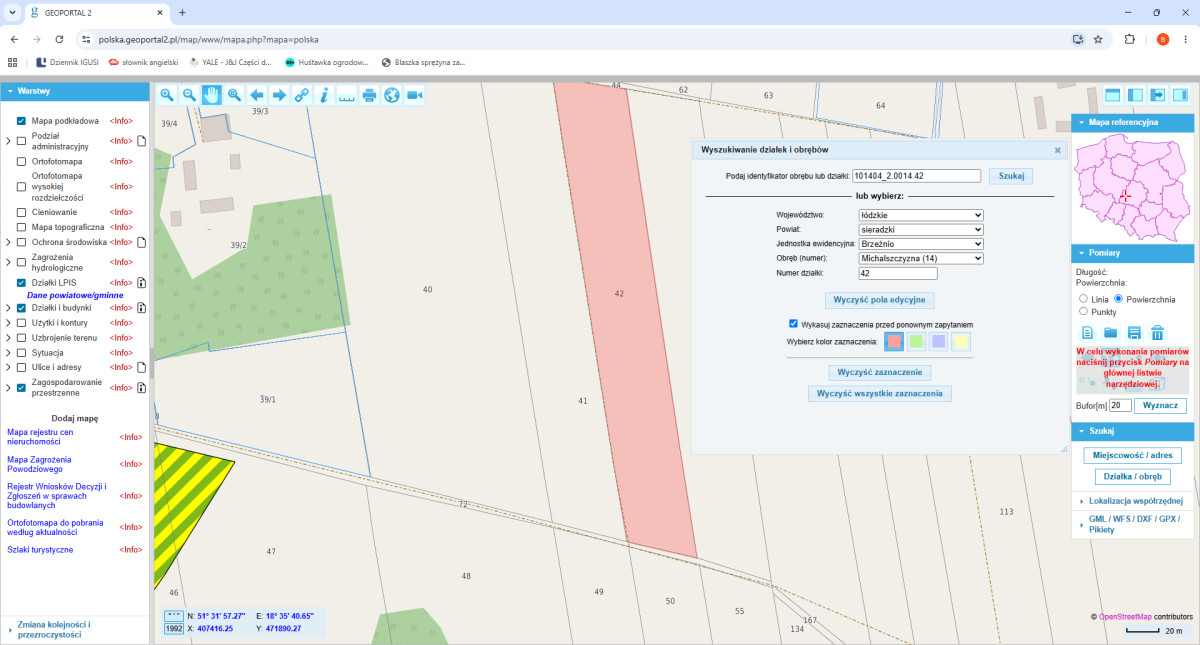Click the trash icon in Pomiary panel
1200x645 pixels.
point(1157,333)
